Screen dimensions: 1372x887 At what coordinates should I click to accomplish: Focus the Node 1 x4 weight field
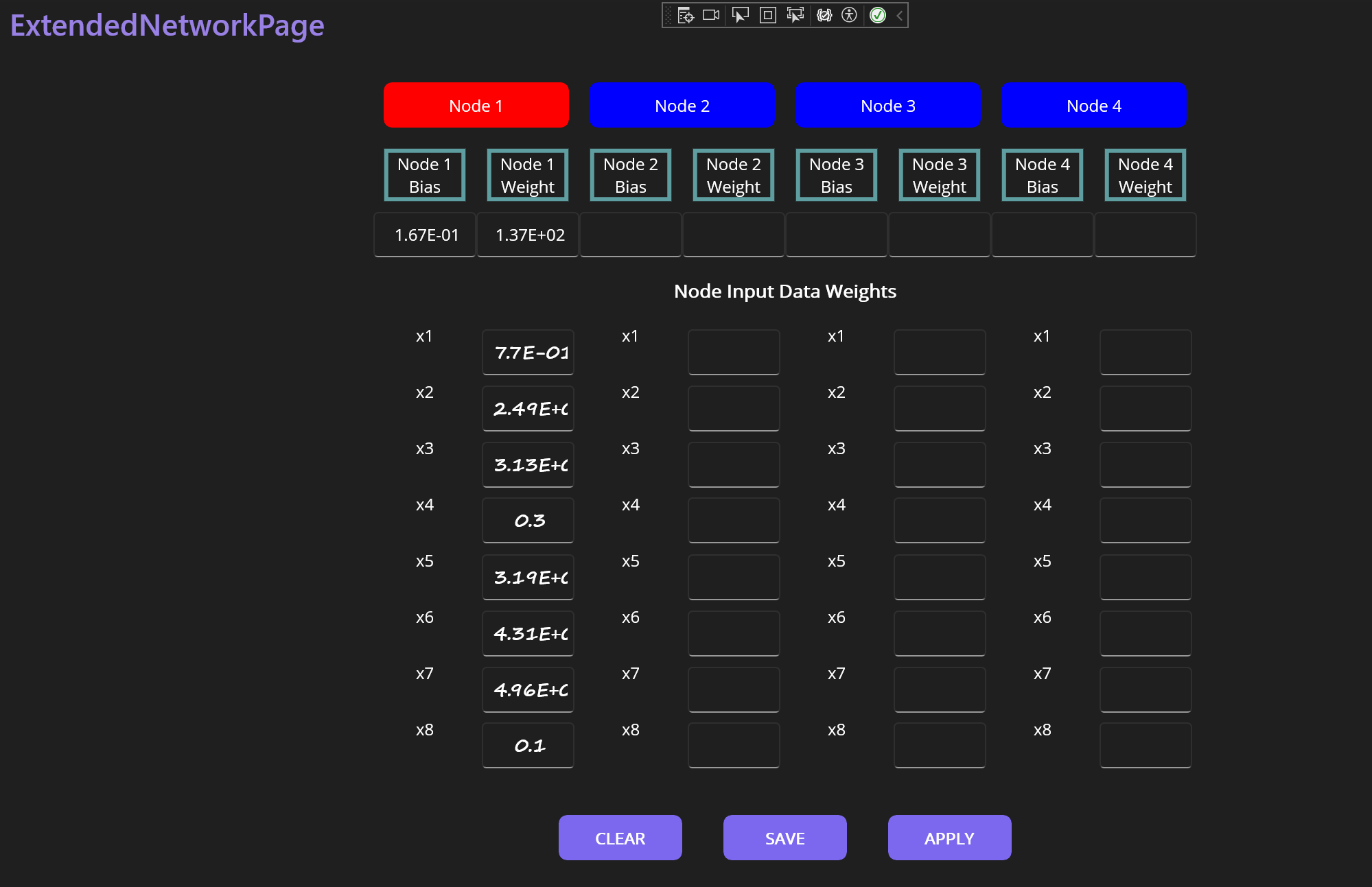[x=528, y=521]
